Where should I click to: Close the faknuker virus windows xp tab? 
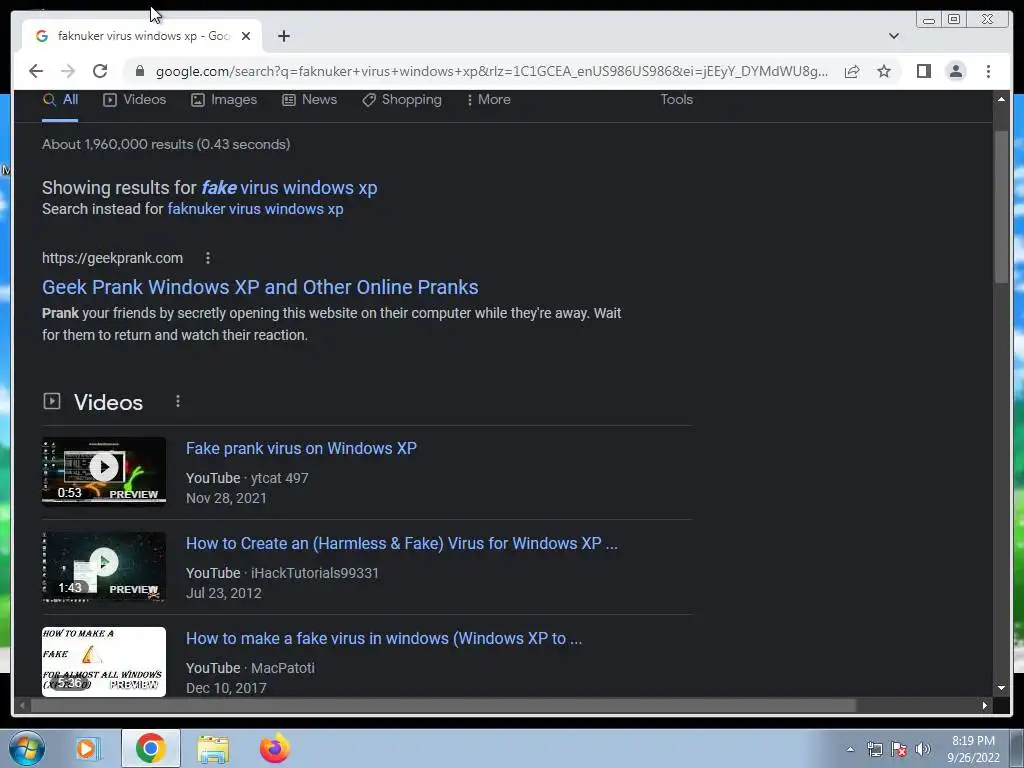coord(246,36)
